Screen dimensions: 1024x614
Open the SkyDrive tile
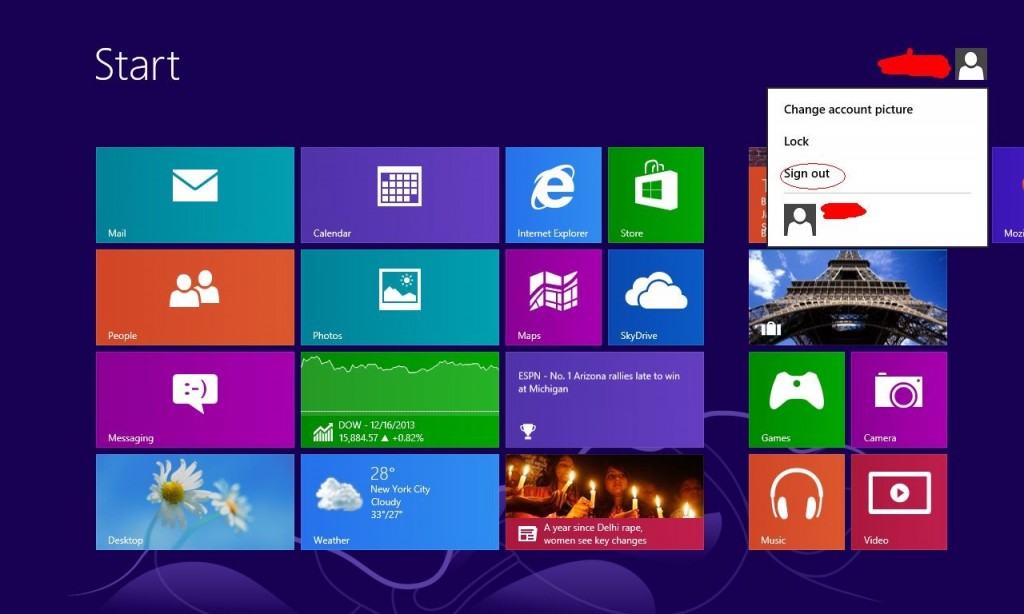(x=656, y=297)
